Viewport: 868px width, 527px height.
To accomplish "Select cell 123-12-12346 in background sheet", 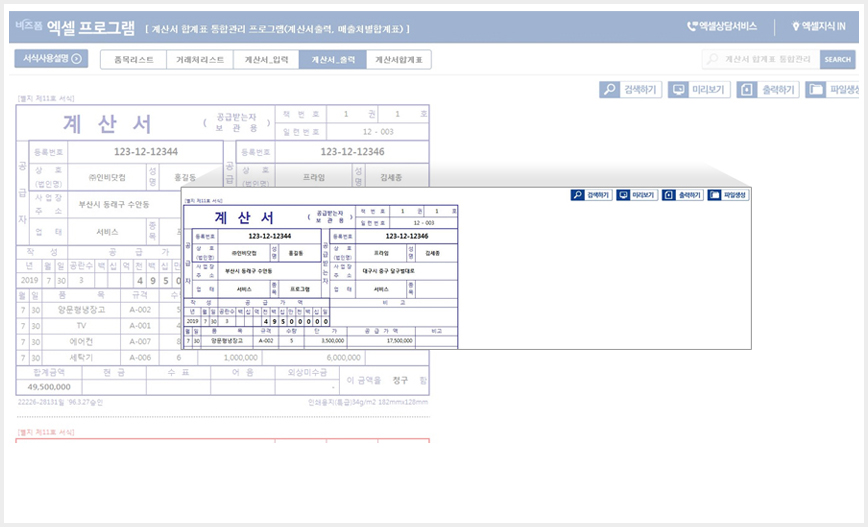I will [352, 152].
